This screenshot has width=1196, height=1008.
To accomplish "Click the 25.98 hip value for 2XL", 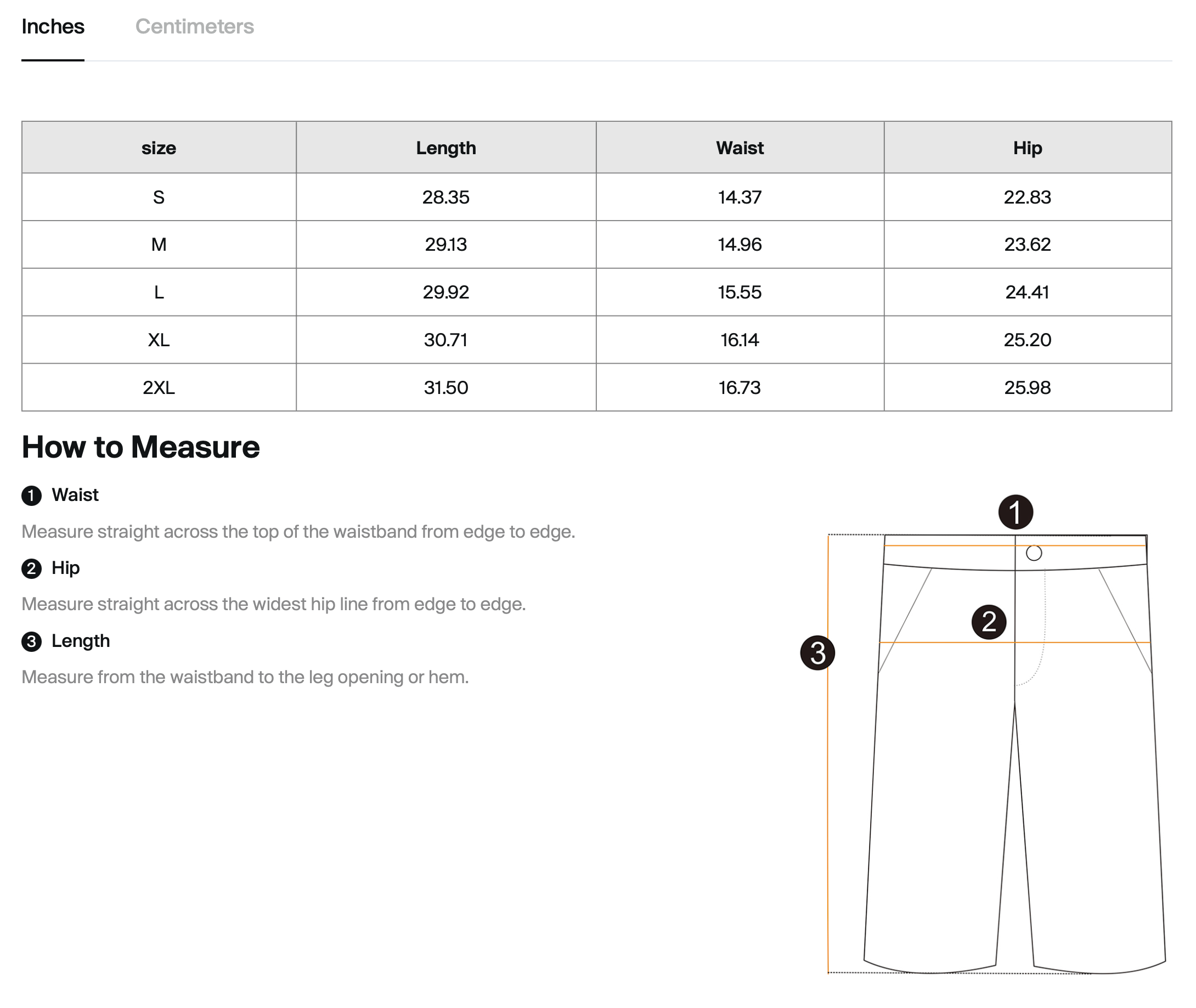I will [x=1027, y=387].
